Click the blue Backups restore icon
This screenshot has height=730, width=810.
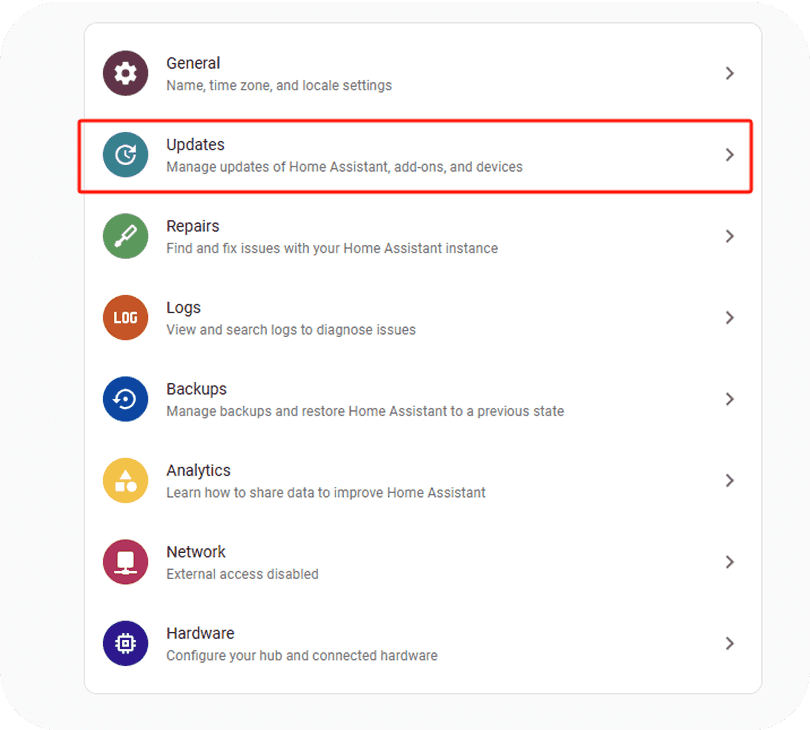(x=125, y=399)
